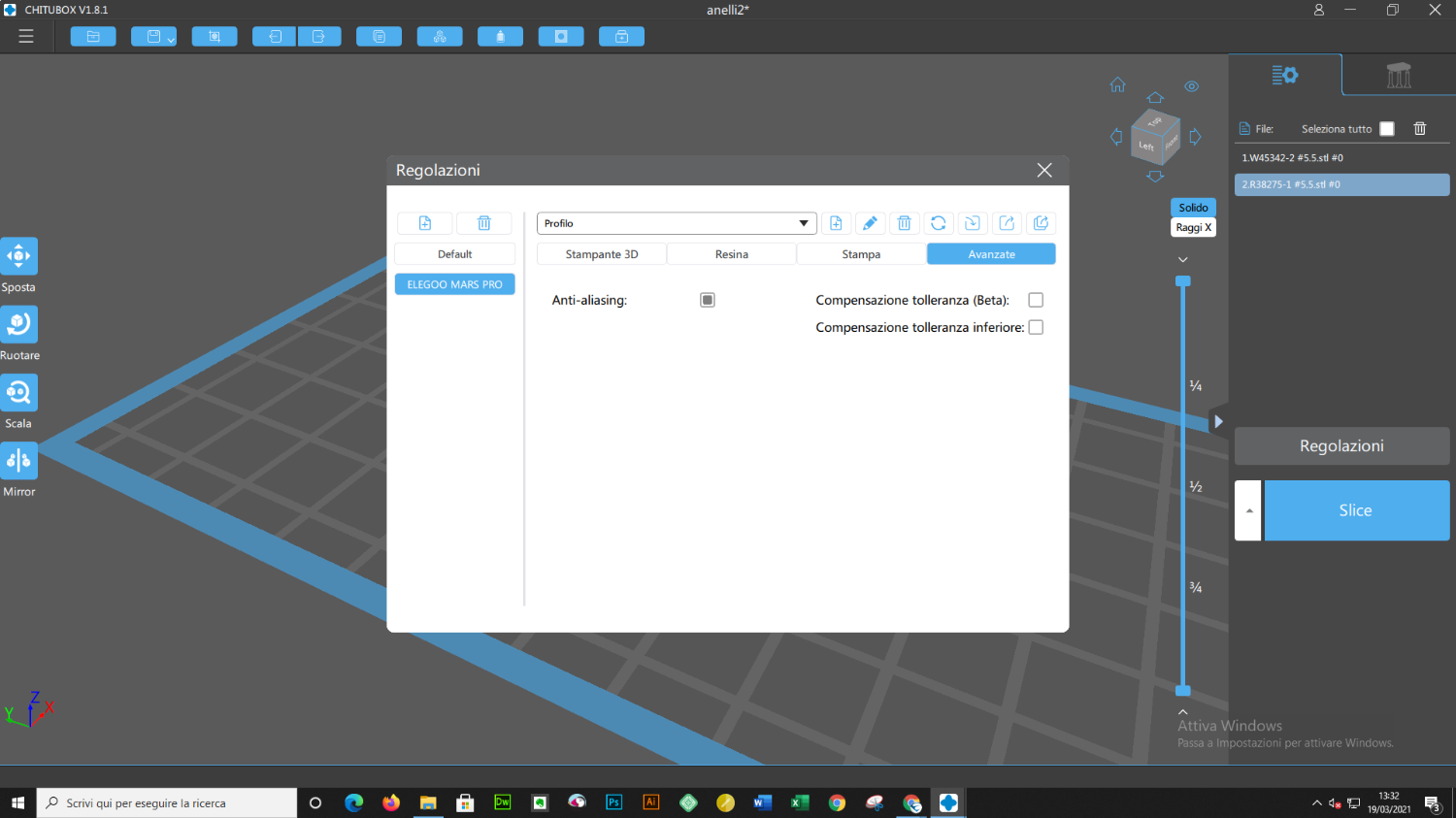Select the Ruotare rotate tool
This screenshot has width=1456, height=818.
click(x=18, y=324)
